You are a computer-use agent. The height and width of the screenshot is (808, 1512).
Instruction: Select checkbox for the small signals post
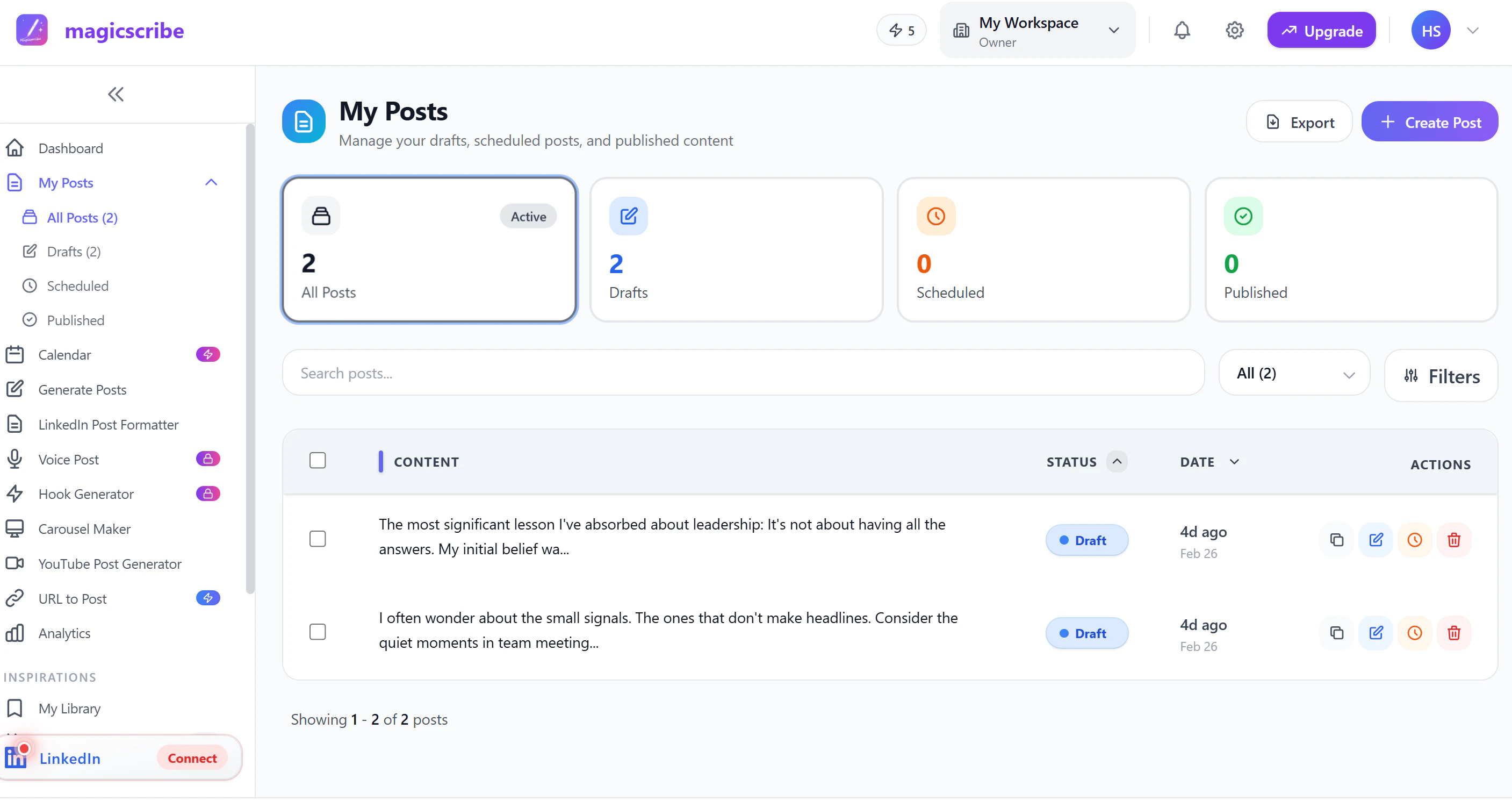pos(318,631)
